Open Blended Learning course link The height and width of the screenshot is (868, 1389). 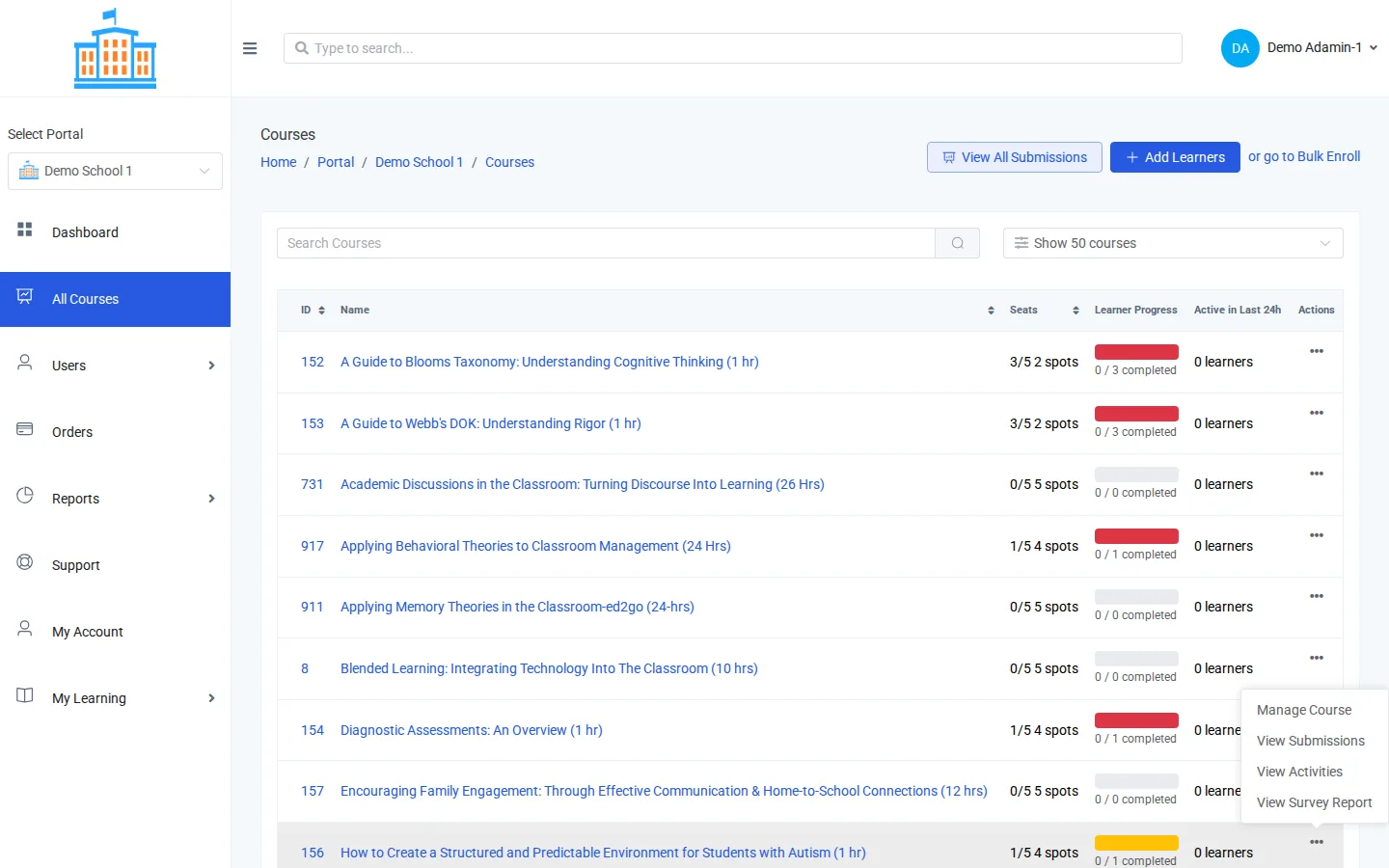point(549,668)
